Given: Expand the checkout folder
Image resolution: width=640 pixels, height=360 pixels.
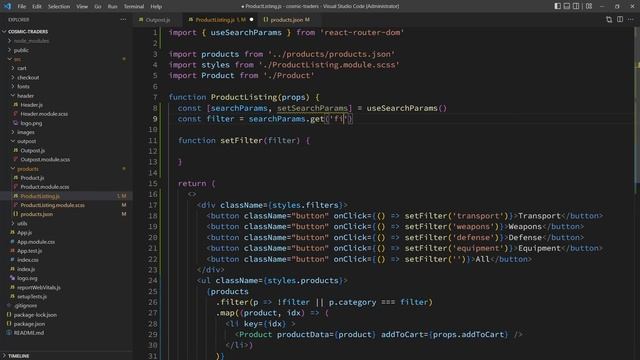Looking at the screenshot, I should coord(28,78).
